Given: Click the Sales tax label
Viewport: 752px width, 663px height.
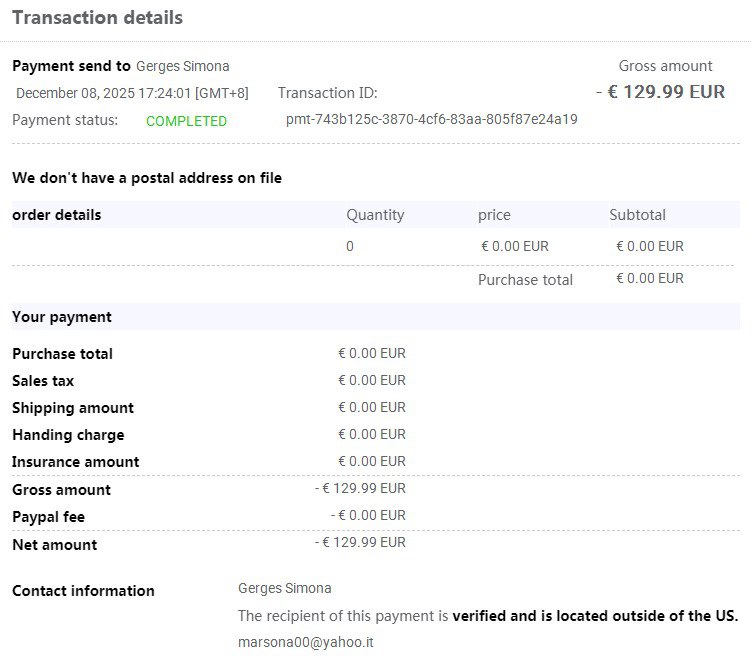Looking at the screenshot, I should click(x=43, y=381).
